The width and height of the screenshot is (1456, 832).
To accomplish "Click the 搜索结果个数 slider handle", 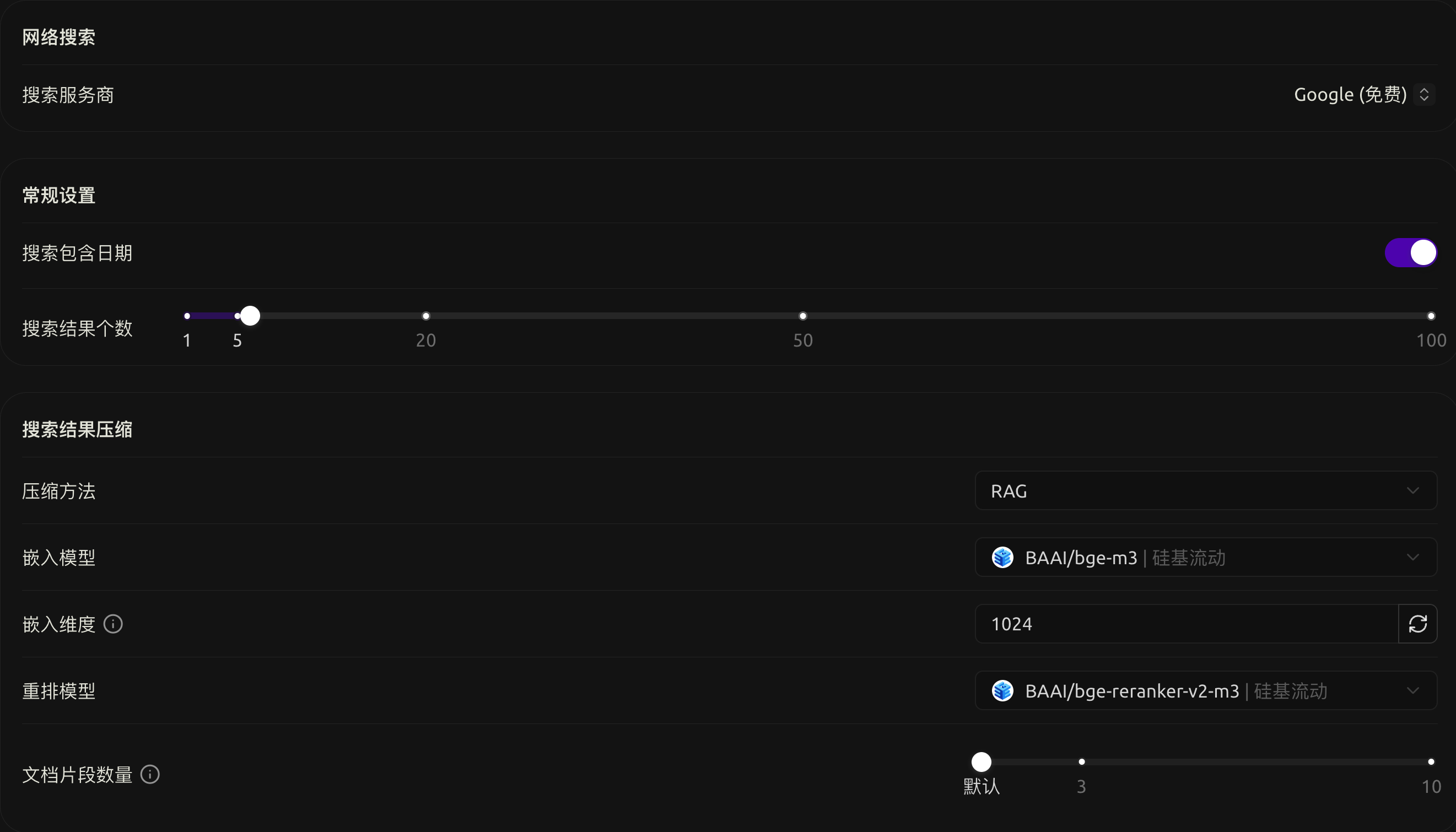I will 250,316.
